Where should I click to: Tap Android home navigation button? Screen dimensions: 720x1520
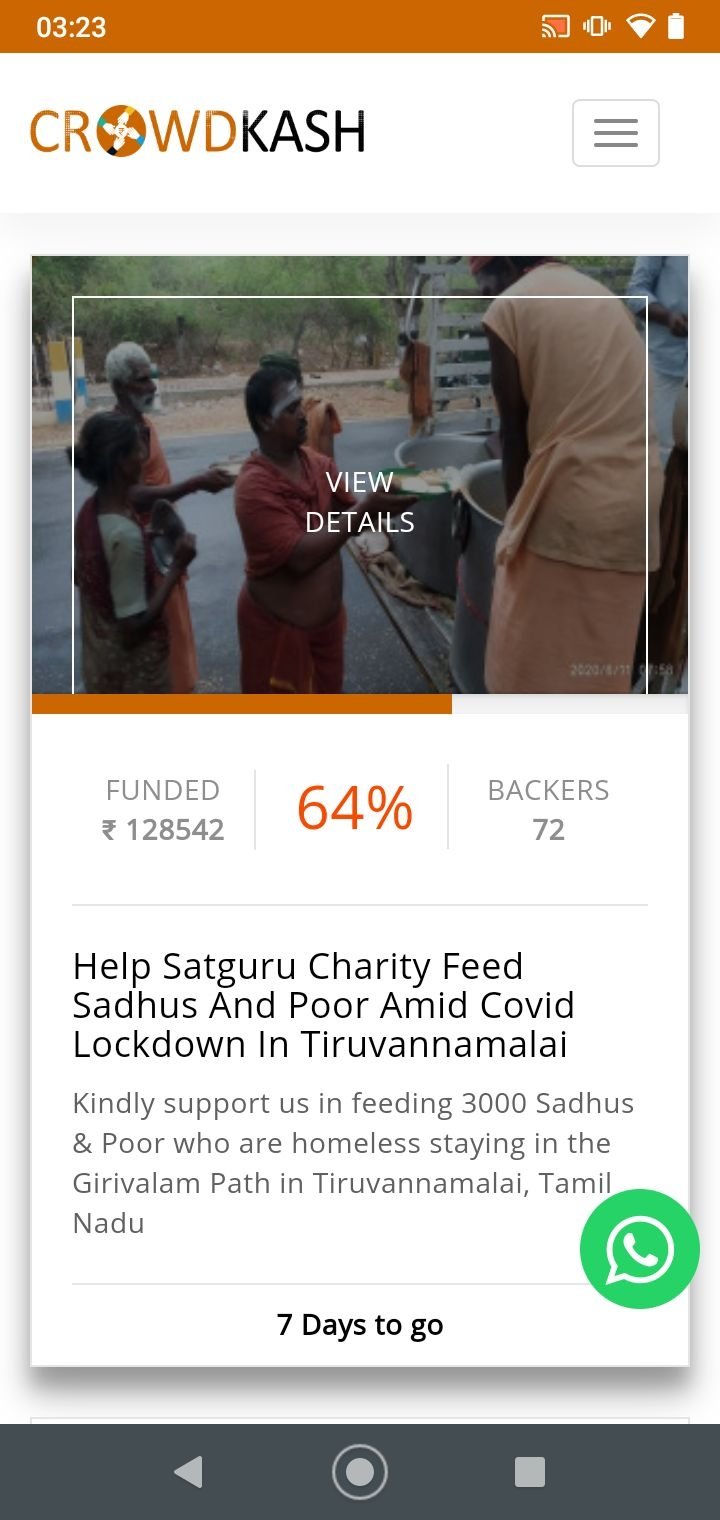[x=360, y=1472]
